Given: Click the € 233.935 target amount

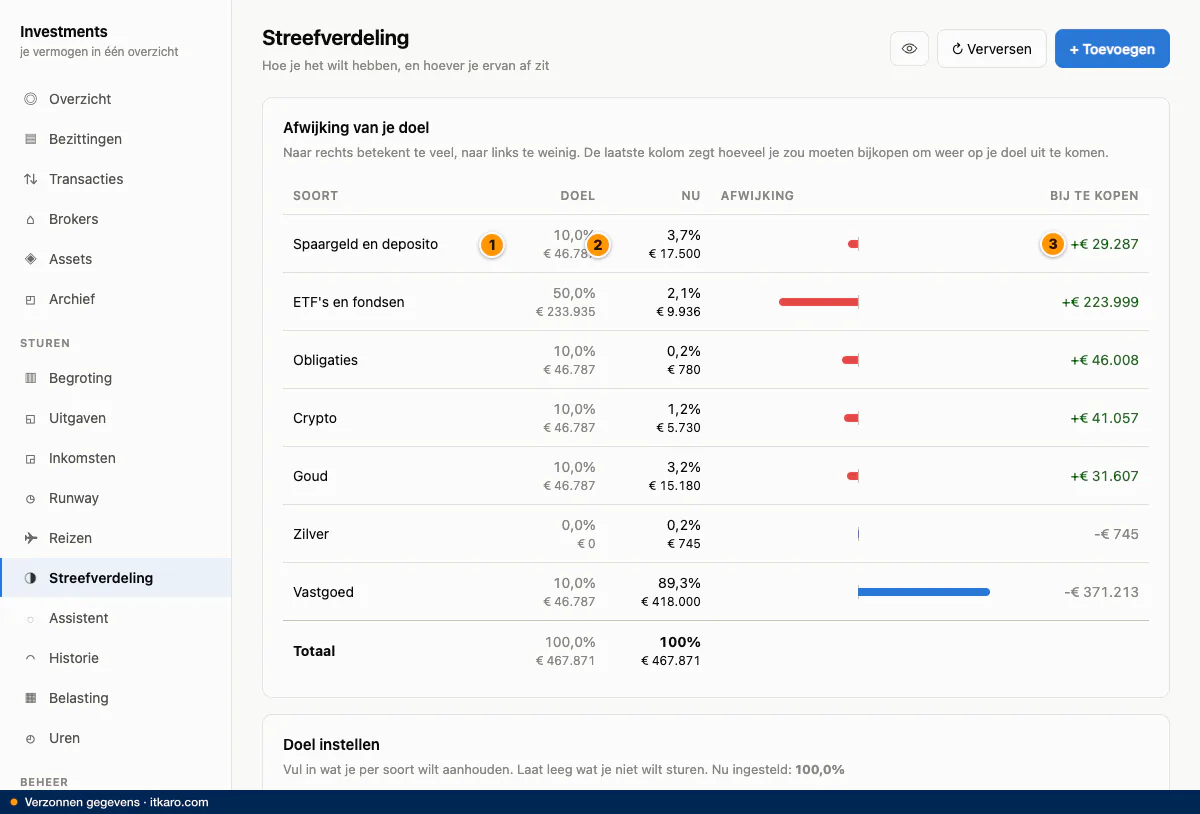Looking at the screenshot, I should 565,312.
